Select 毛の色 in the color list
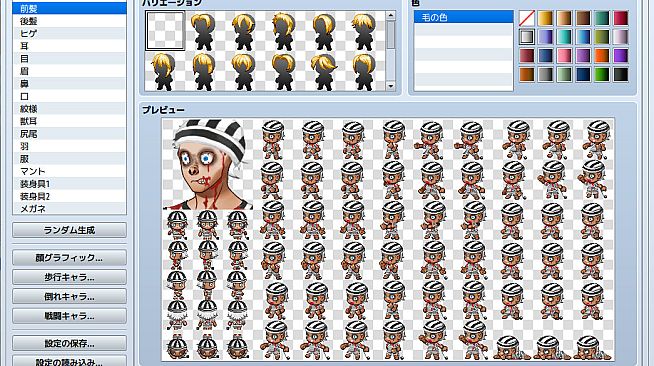 [x=463, y=17]
